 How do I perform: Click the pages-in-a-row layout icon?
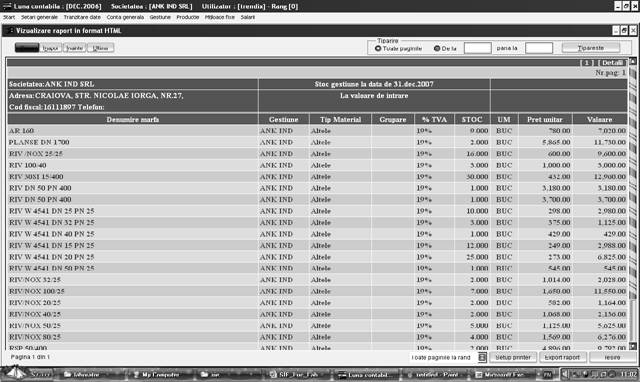pyautogui.click(x=482, y=357)
